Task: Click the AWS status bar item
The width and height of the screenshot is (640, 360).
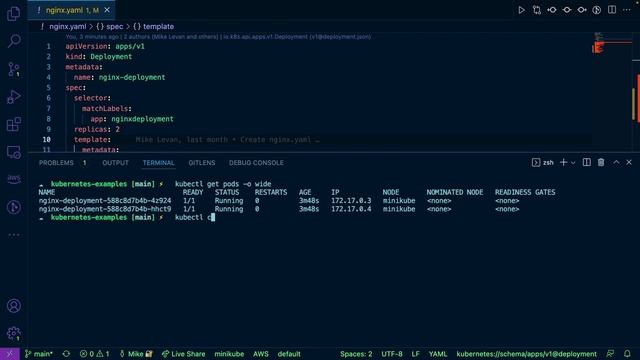Action: tap(260, 354)
